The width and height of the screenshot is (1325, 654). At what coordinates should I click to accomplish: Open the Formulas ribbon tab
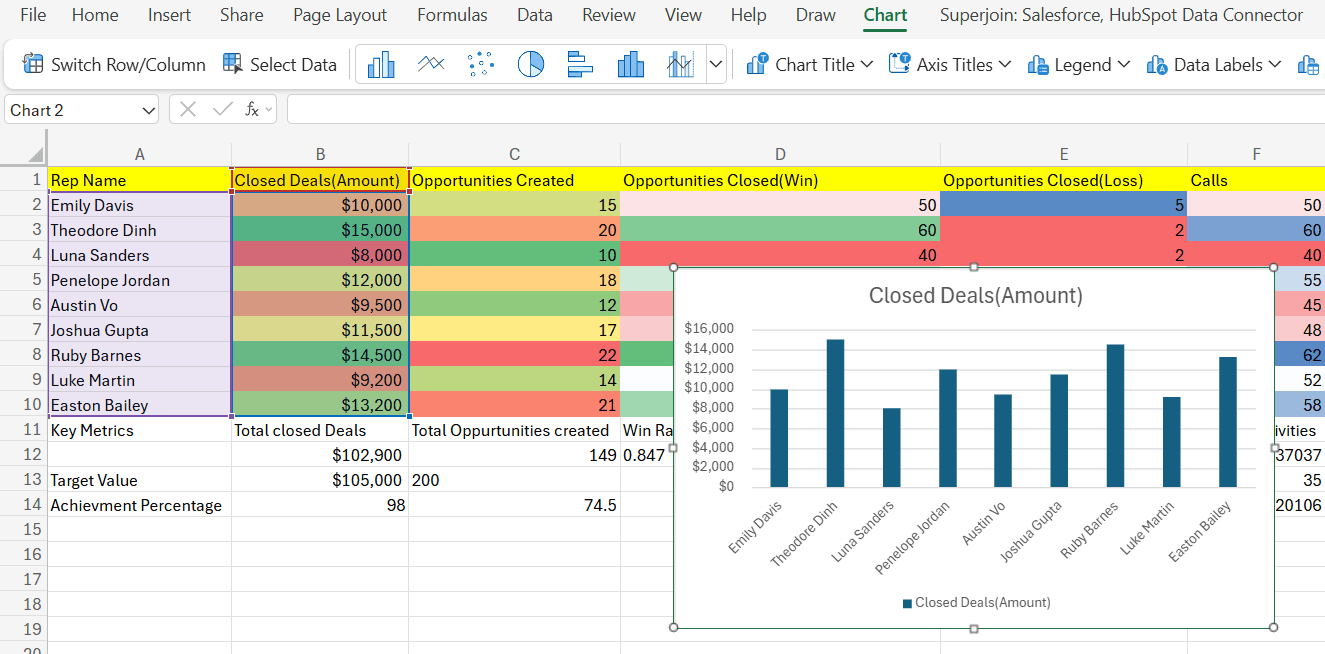[453, 15]
